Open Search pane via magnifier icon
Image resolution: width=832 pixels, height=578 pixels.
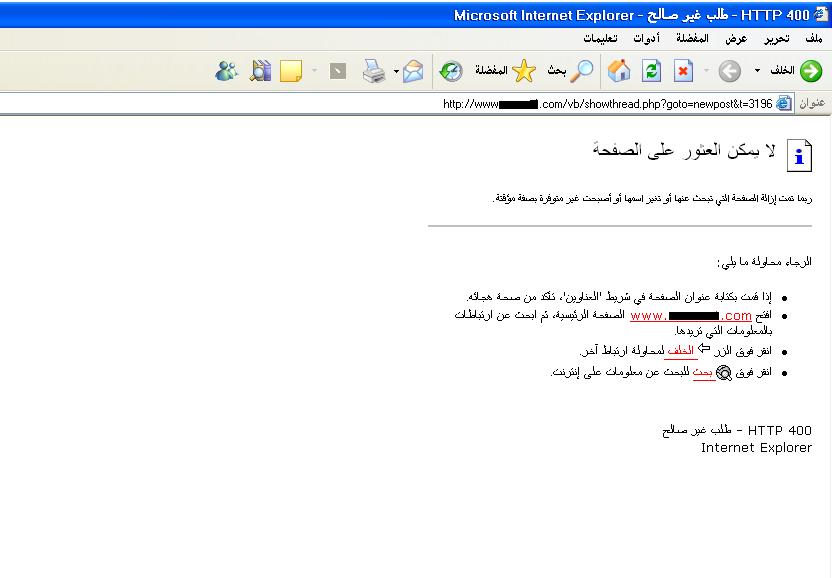[581, 71]
